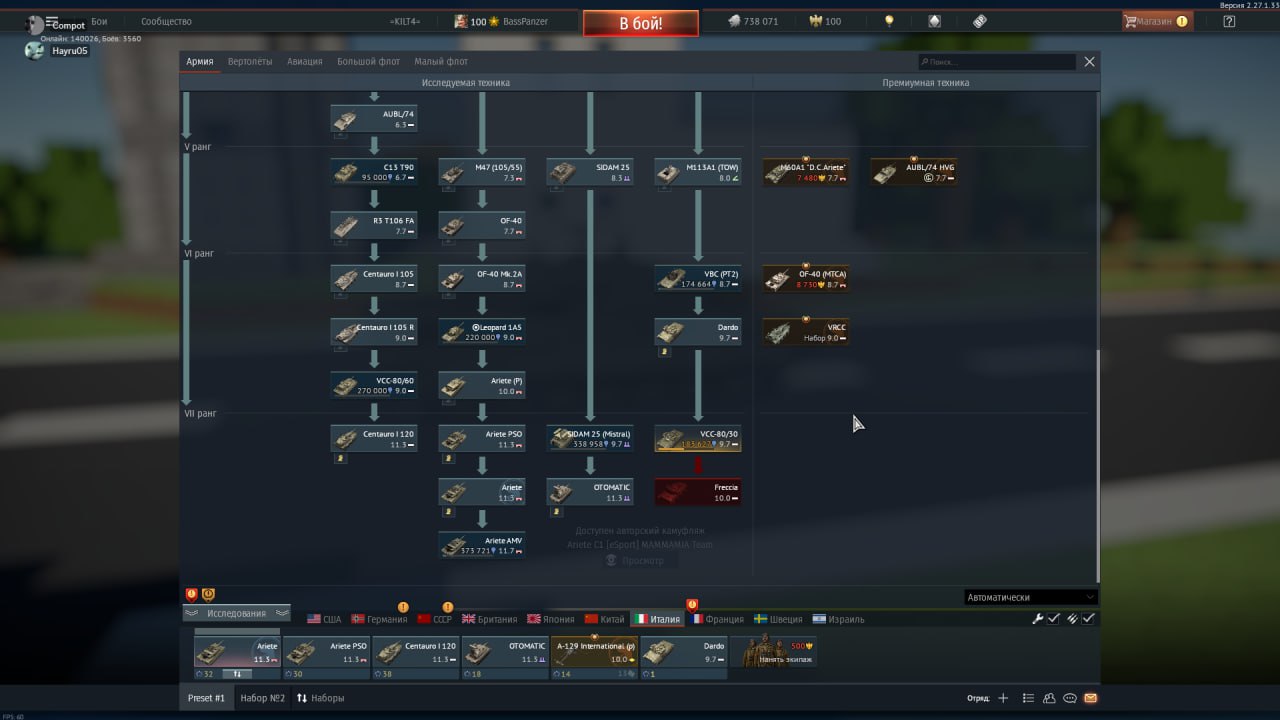This screenshot has width=1280, height=720.
Task: Switch to Набор №2 preset
Action: [262, 698]
